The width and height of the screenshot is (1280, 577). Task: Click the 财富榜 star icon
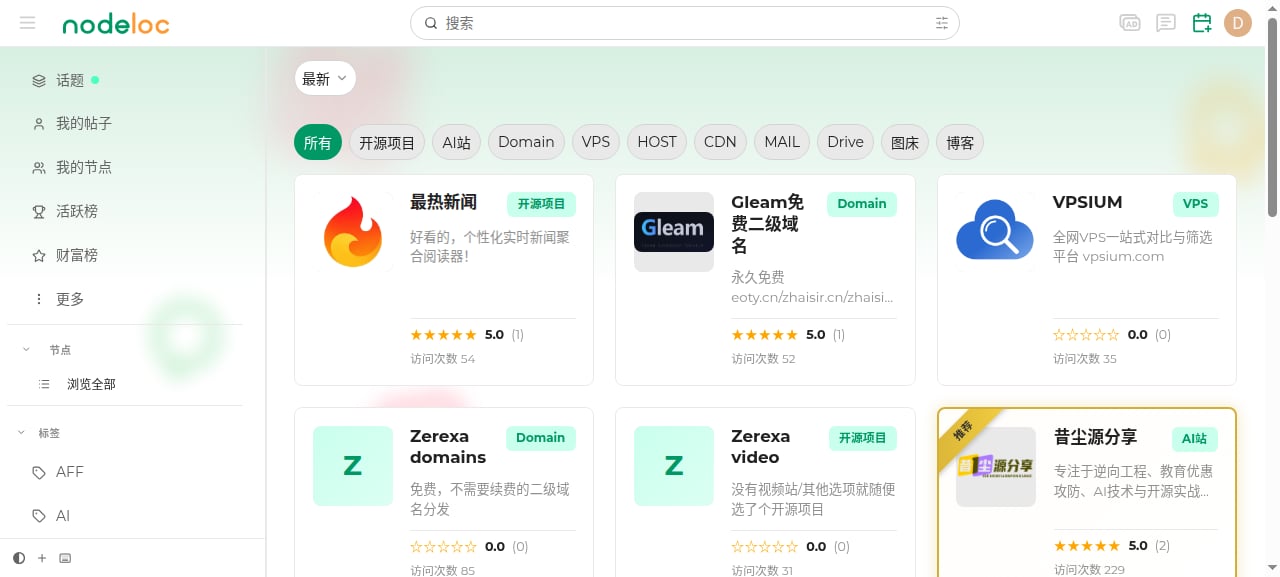tap(39, 256)
